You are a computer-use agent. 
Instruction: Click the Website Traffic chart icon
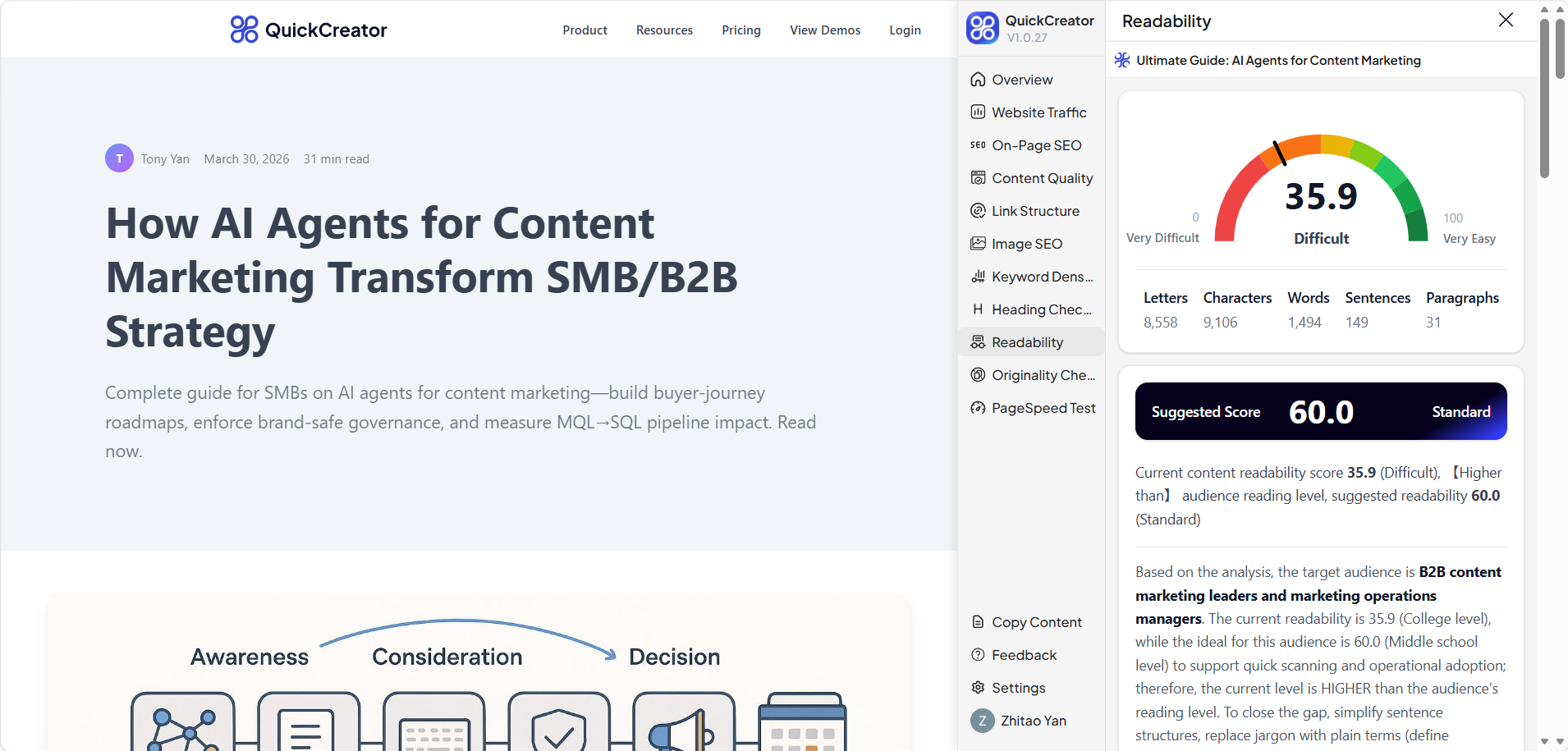point(978,112)
